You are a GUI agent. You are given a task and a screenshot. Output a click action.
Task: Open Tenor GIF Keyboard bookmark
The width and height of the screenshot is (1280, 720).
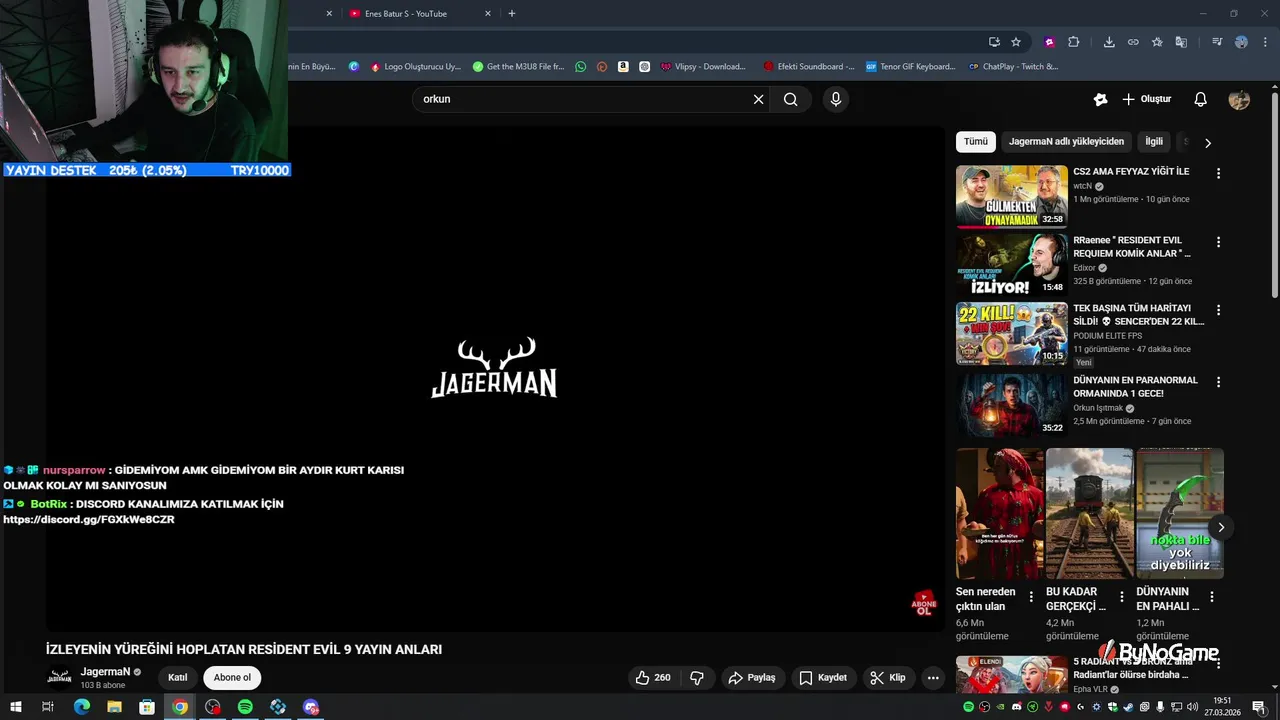pos(911,67)
